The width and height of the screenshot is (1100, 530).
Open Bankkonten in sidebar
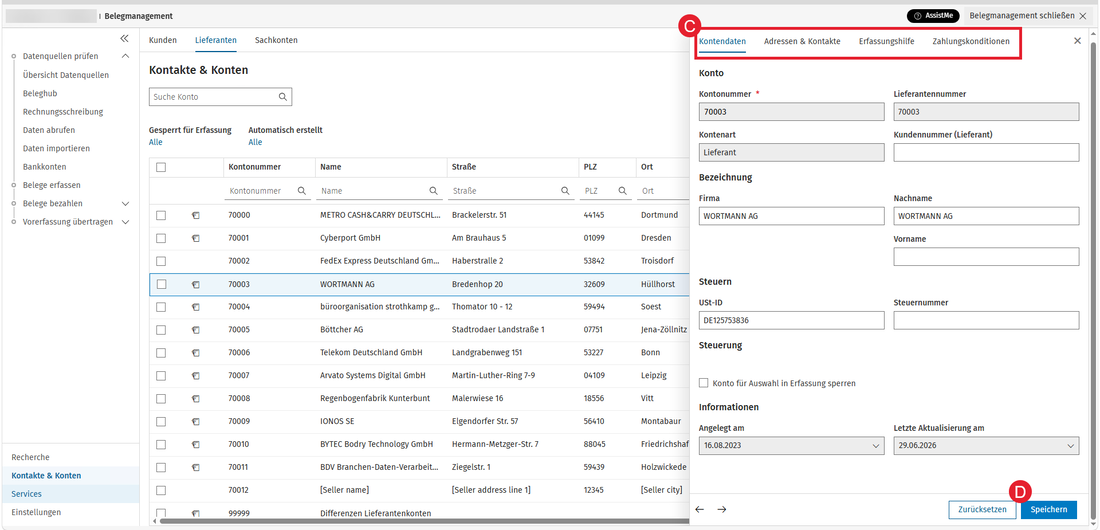(x=44, y=167)
